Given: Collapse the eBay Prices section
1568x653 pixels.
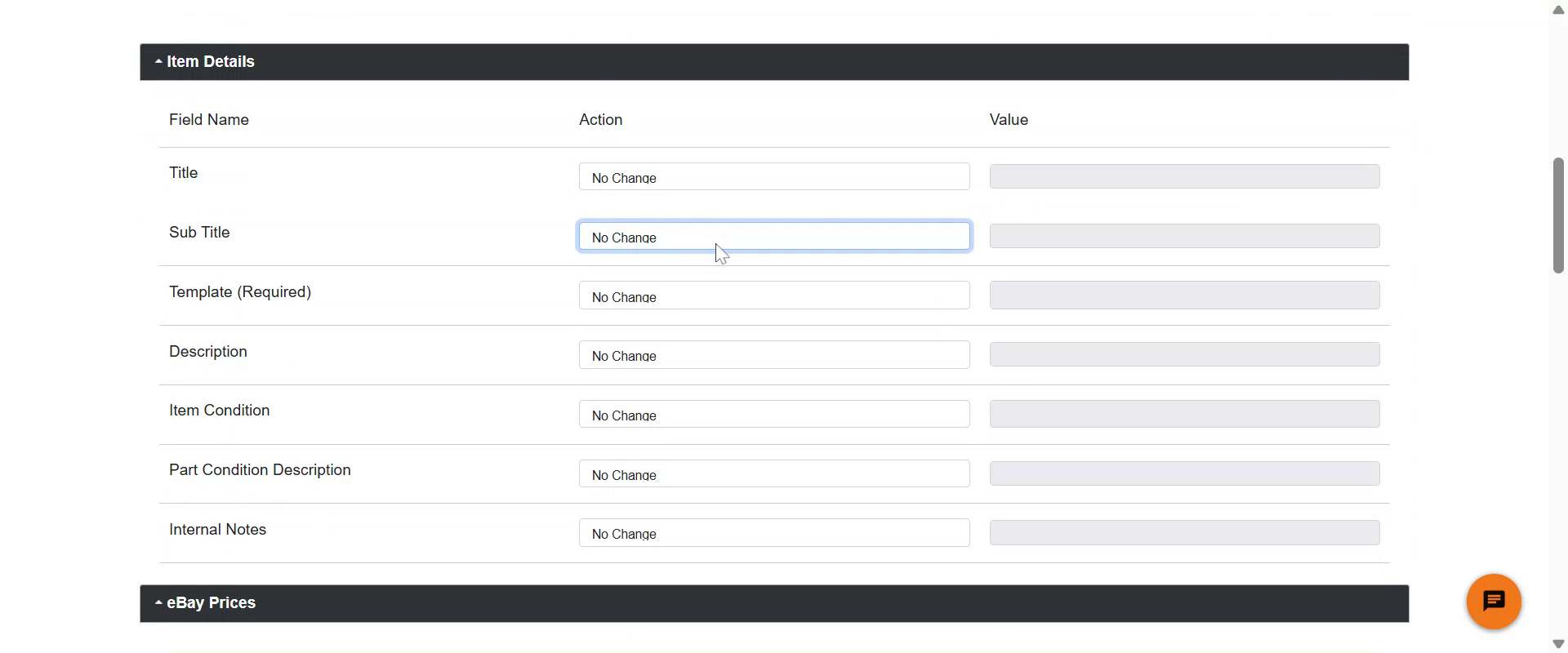Looking at the screenshot, I should coord(206,603).
